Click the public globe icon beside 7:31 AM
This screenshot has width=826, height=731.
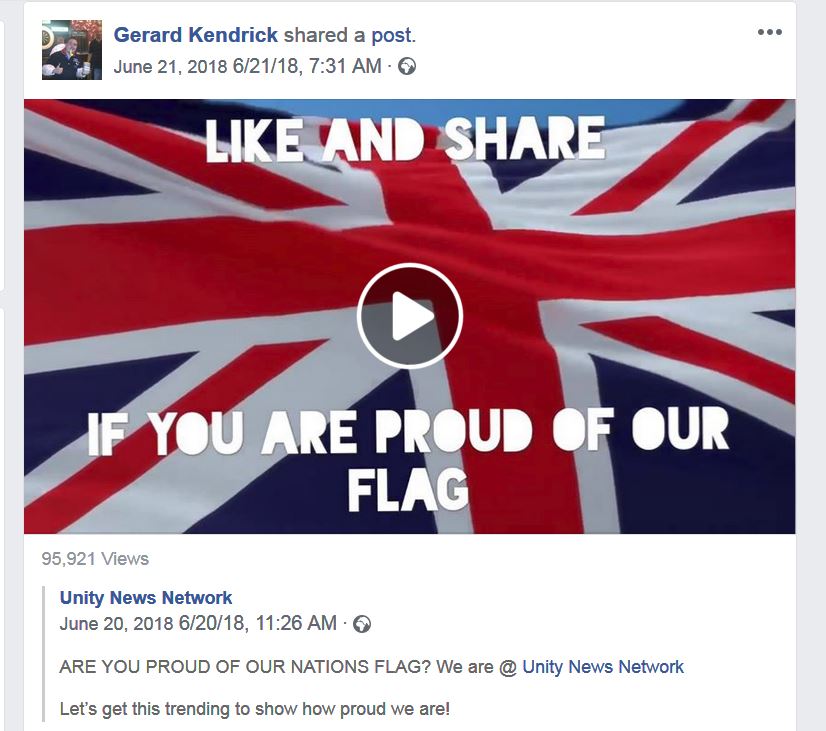407,67
